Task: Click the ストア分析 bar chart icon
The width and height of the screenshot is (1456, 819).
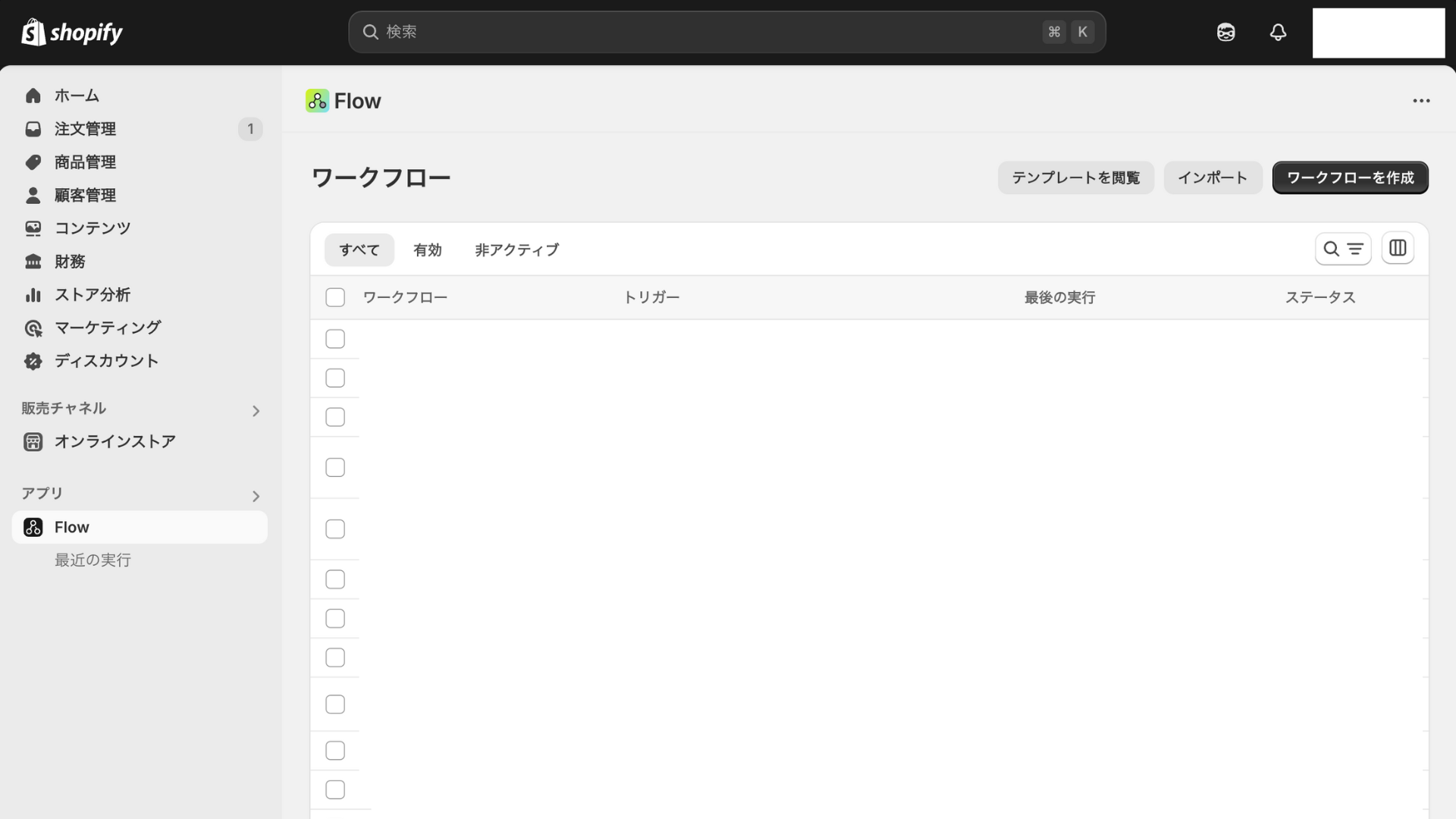Action: point(33,294)
